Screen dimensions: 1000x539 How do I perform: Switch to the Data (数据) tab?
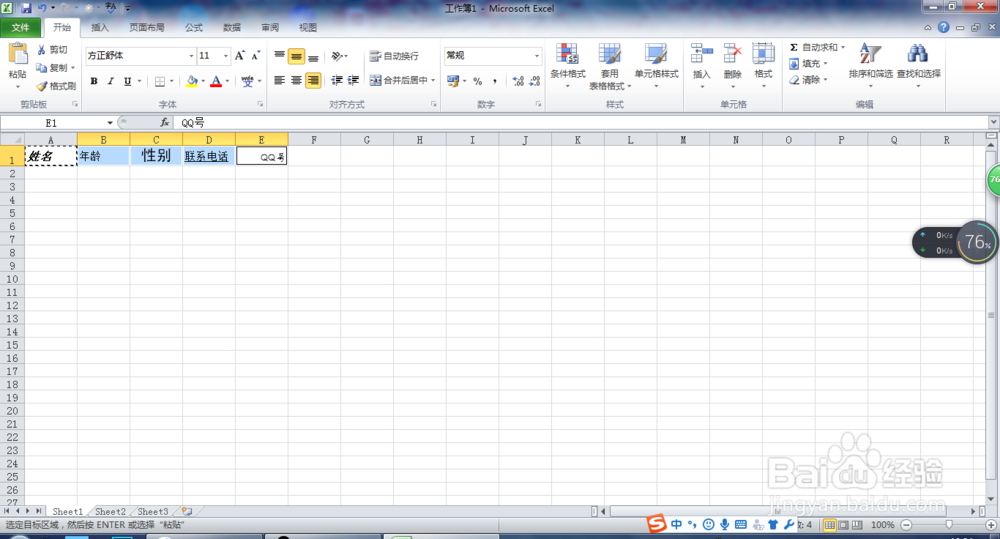point(232,27)
